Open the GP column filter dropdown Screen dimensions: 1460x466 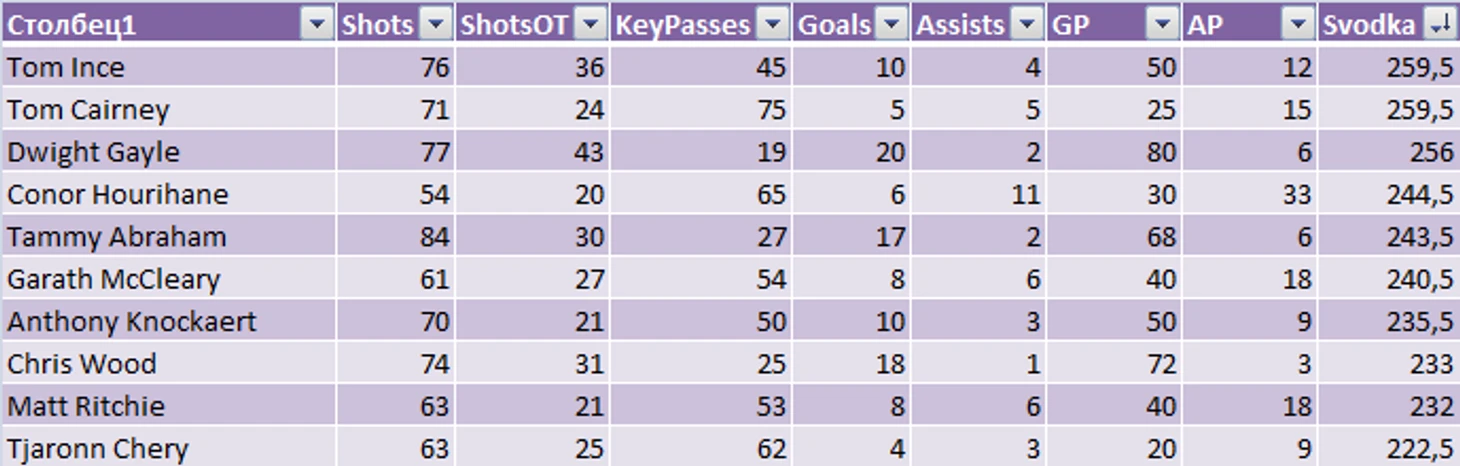[1163, 25]
